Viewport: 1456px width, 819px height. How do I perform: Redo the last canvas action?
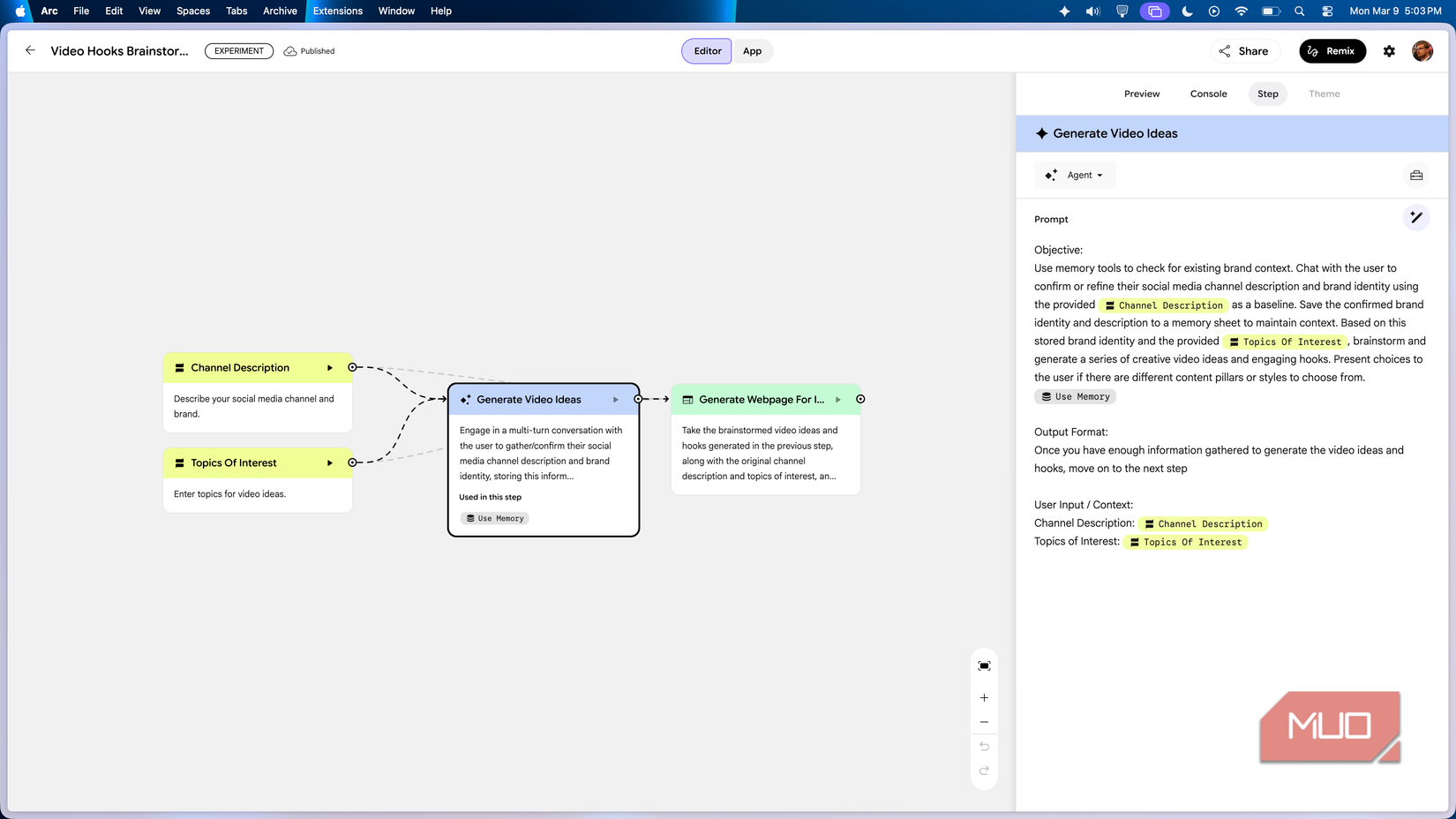(x=984, y=770)
